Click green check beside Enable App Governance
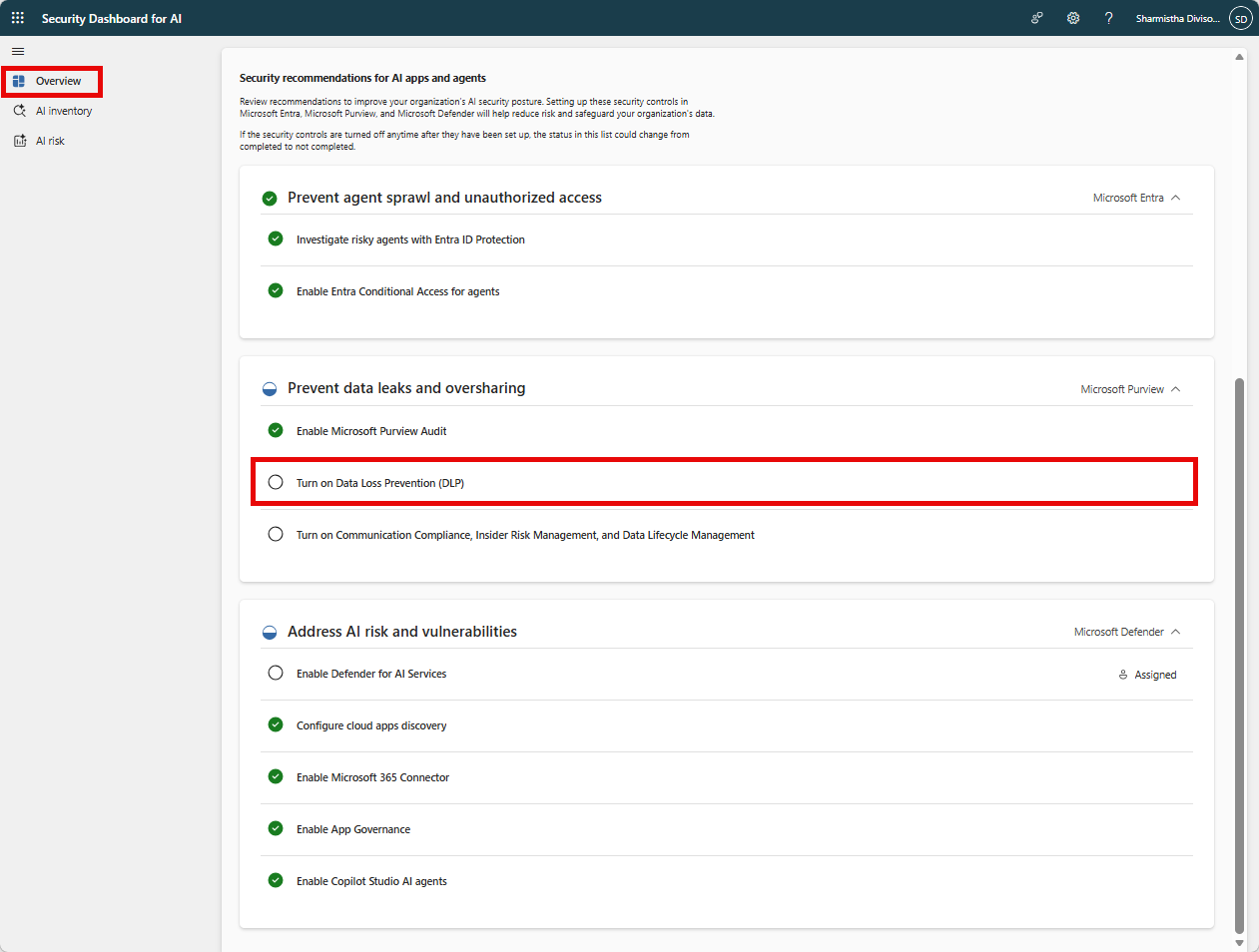 (x=276, y=828)
